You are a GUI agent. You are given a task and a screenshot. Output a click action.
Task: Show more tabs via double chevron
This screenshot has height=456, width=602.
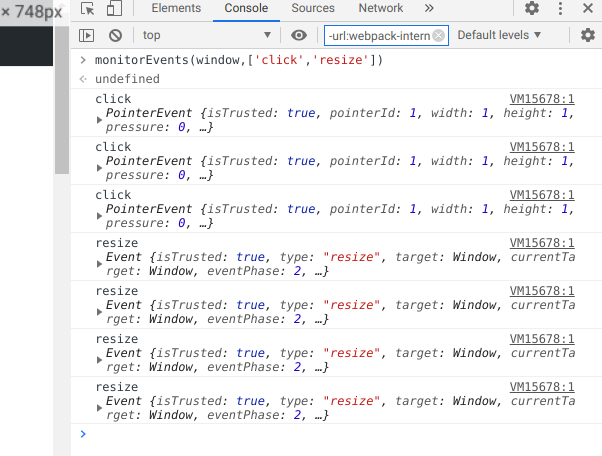click(x=429, y=8)
